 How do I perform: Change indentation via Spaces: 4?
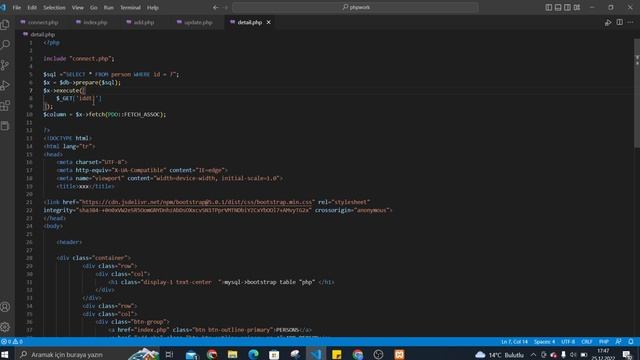click(x=544, y=342)
